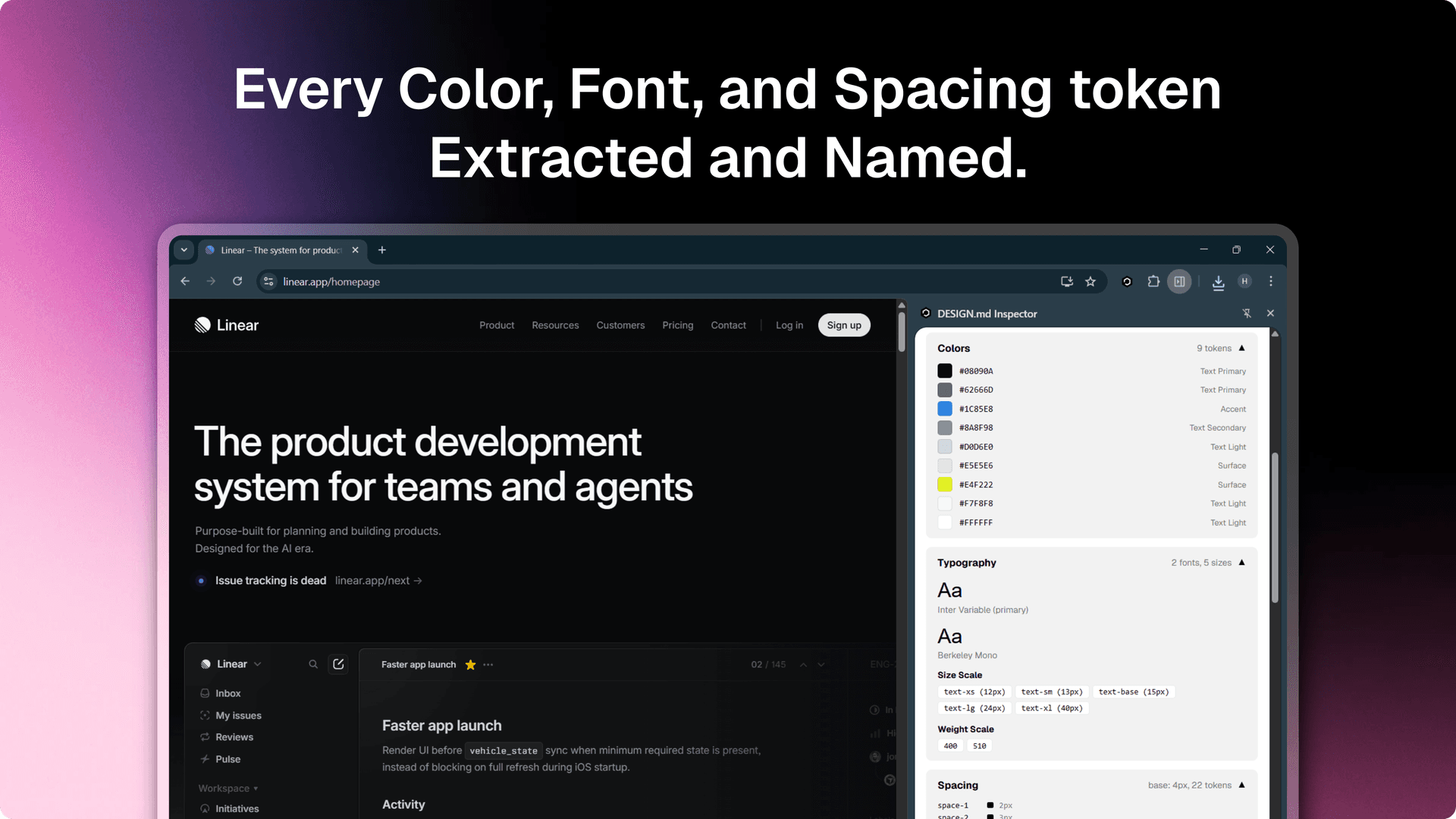The width and height of the screenshot is (1456, 819).
Task: Open the Chrome three-dot menu
Action: click(x=1271, y=281)
